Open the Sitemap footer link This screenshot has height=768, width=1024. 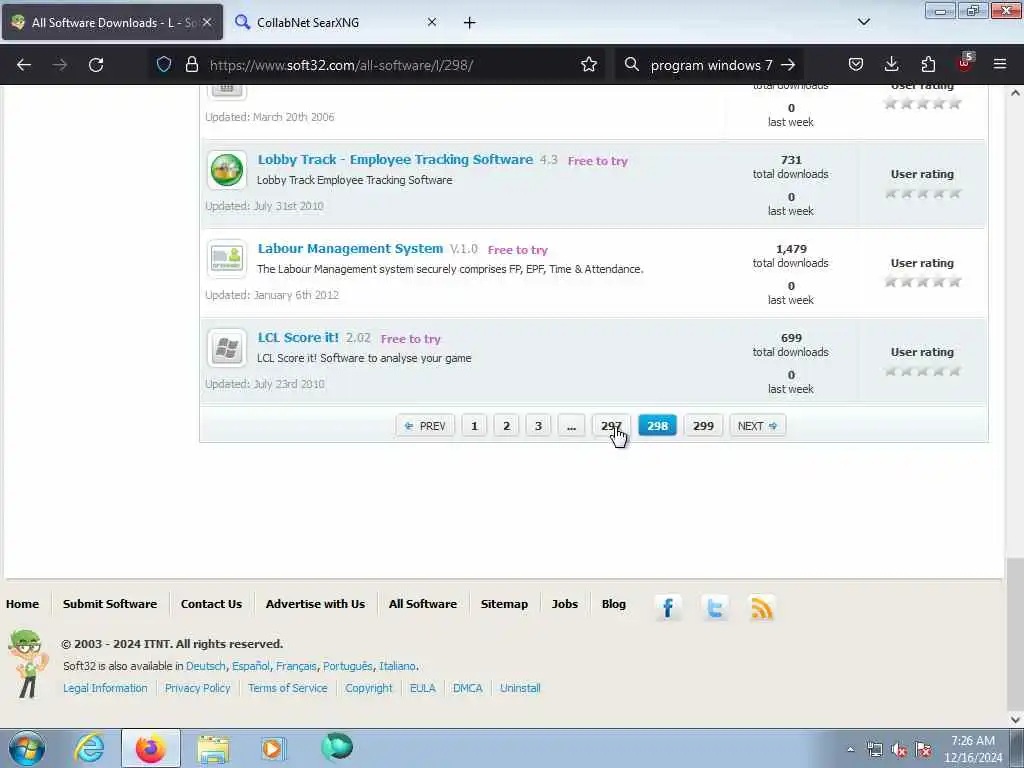tap(504, 604)
